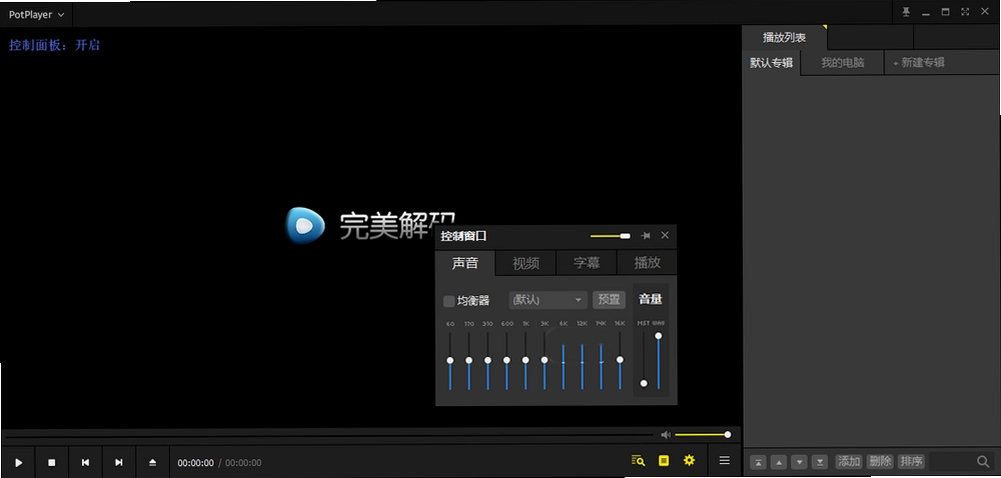
Task: Click the Play button
Action: pyautogui.click(x=19, y=462)
